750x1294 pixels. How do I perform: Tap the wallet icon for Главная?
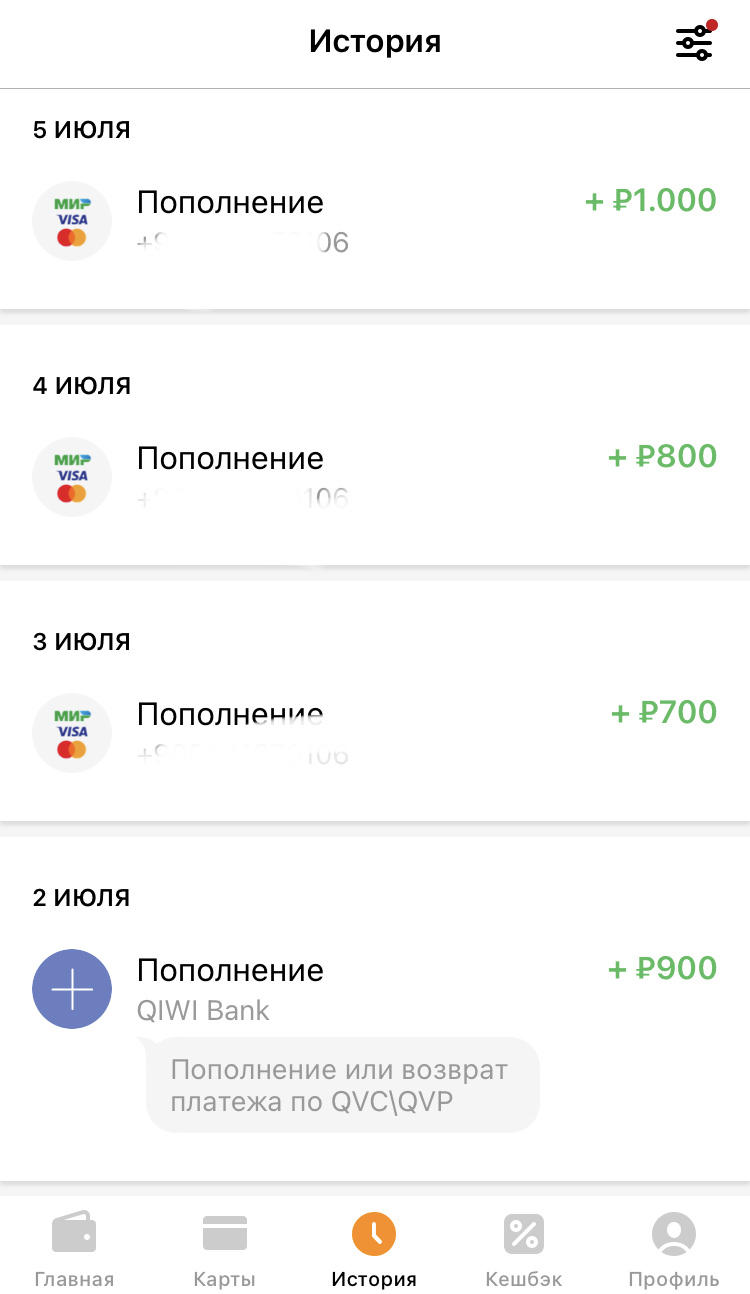pos(74,1233)
